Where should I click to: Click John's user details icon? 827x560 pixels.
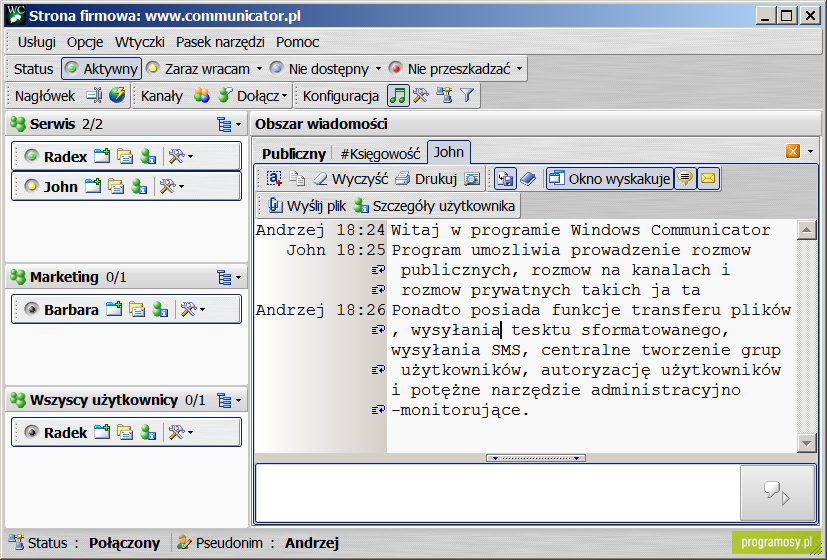click(139, 186)
